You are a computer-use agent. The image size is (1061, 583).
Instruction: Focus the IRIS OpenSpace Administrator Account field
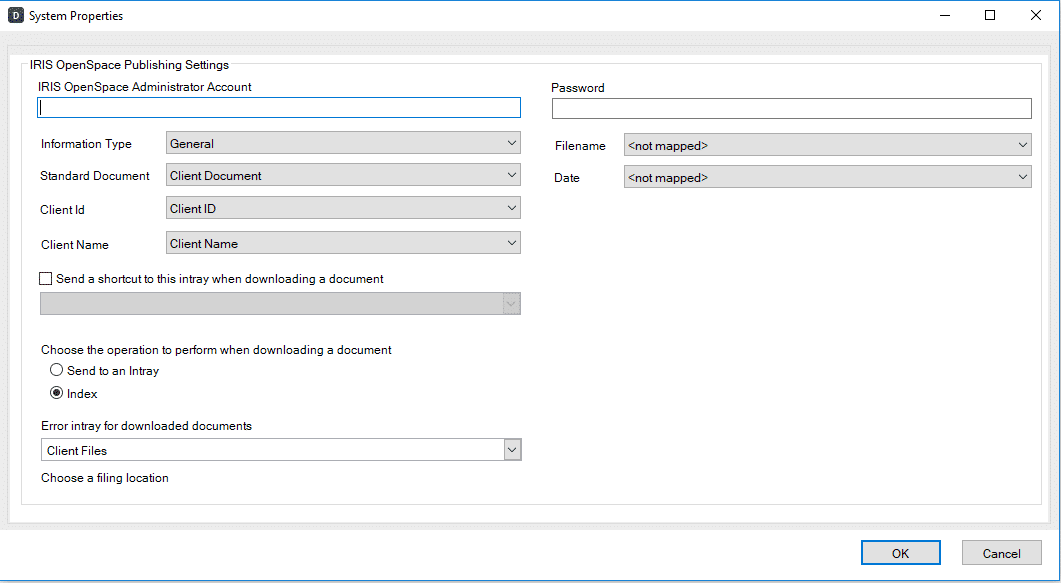click(x=279, y=108)
